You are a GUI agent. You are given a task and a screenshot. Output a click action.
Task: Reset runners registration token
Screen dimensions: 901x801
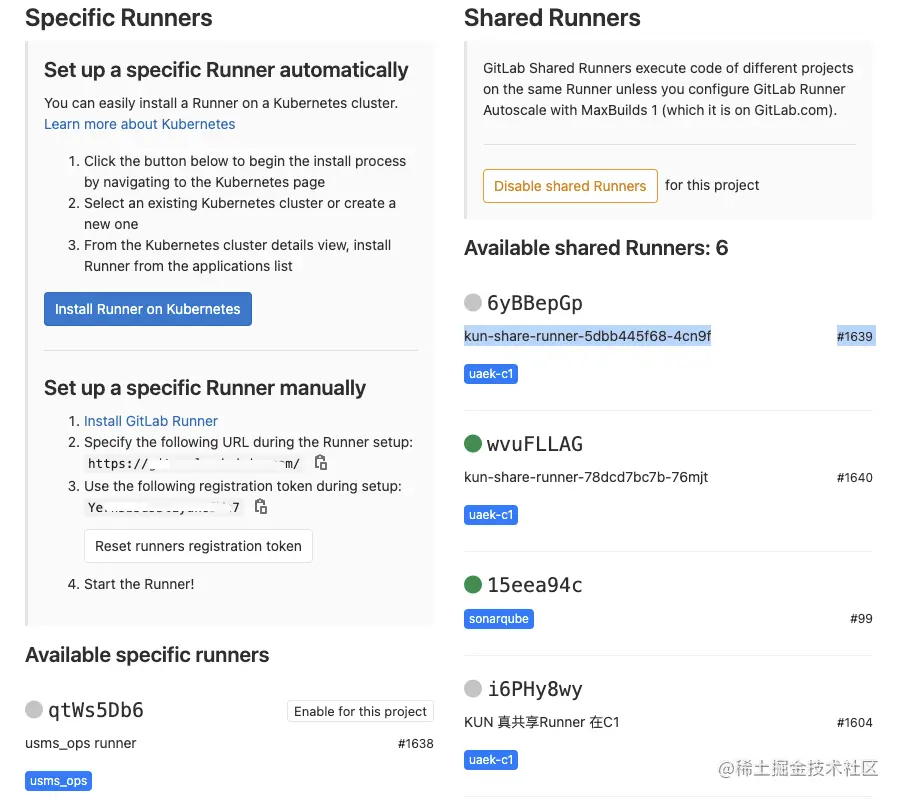[x=198, y=546]
